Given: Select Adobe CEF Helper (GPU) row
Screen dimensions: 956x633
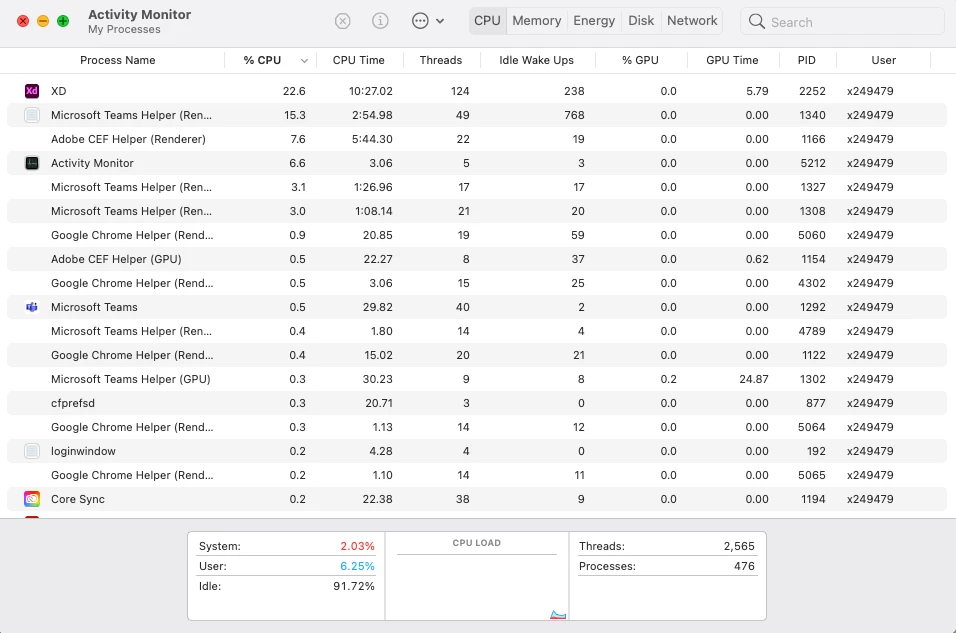Looking at the screenshot, I should point(477,259).
